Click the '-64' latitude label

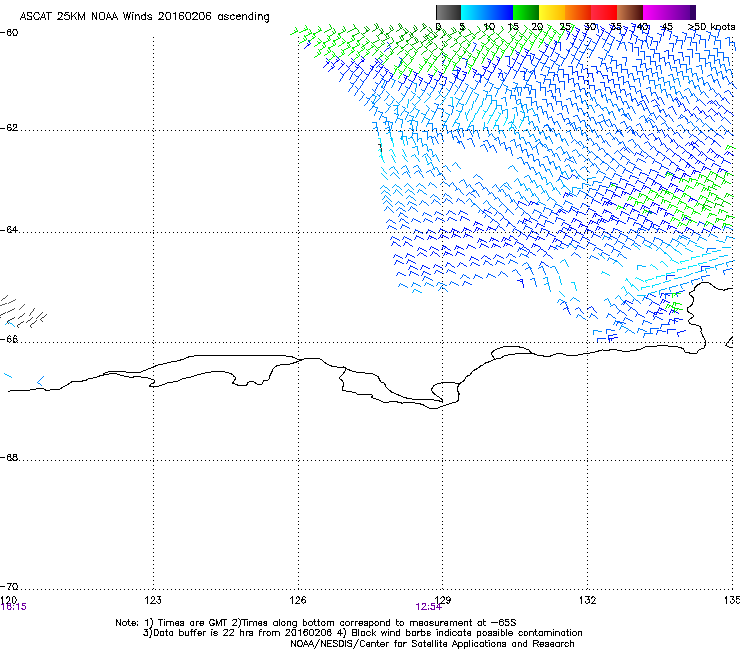[x=9, y=229]
